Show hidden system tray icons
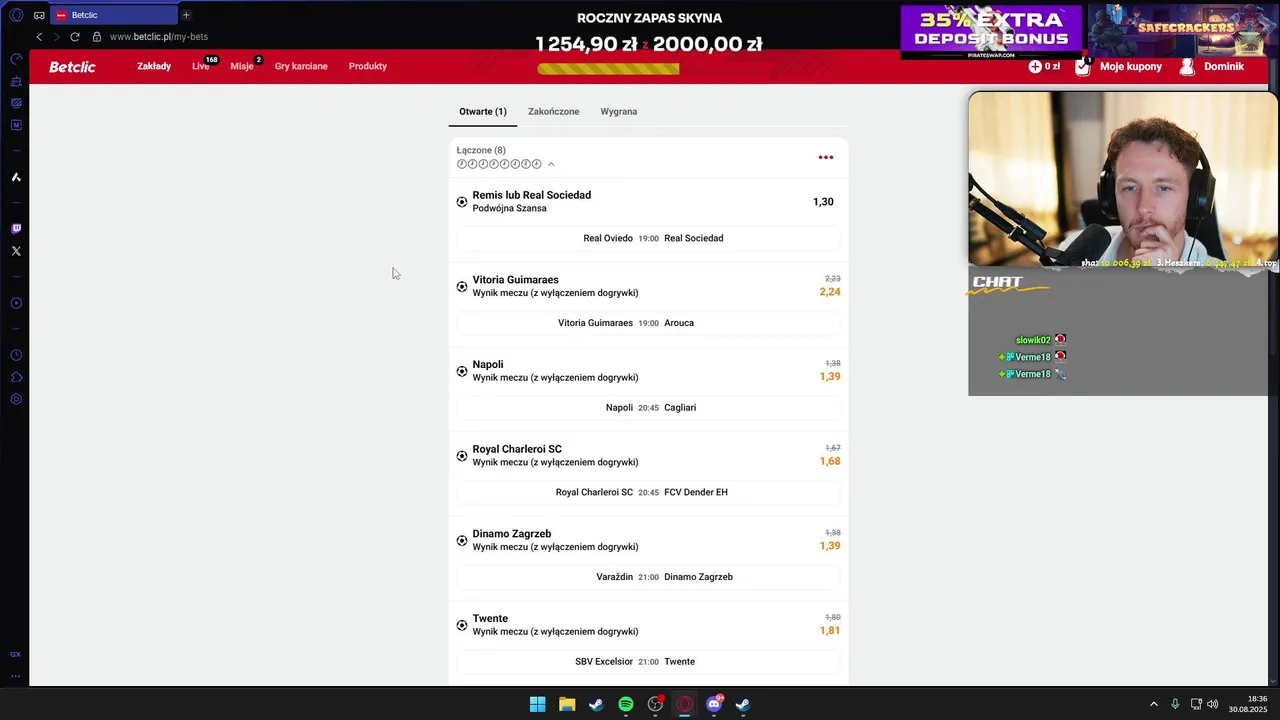The image size is (1280, 720). [1153, 704]
